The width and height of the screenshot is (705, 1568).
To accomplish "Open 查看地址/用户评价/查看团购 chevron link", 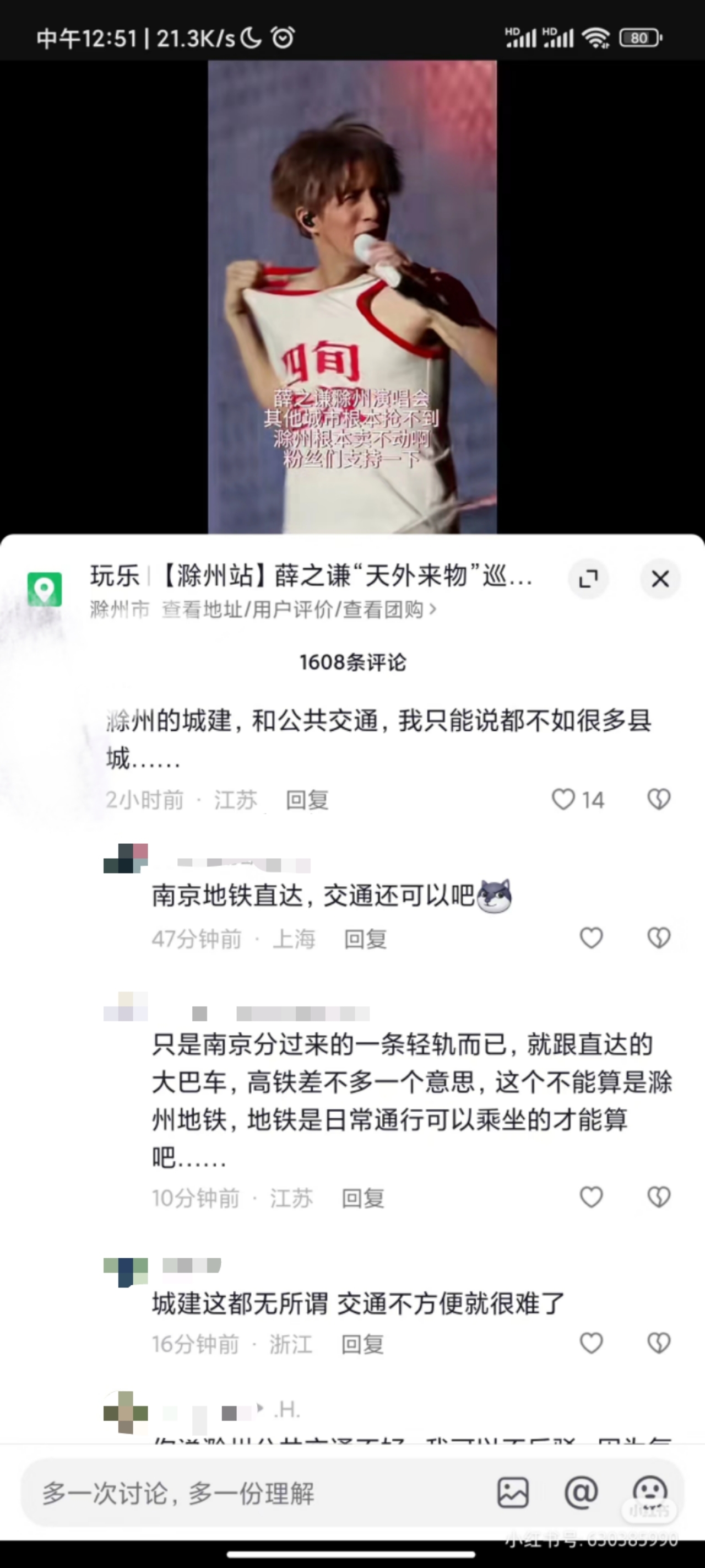I will coord(299,610).
